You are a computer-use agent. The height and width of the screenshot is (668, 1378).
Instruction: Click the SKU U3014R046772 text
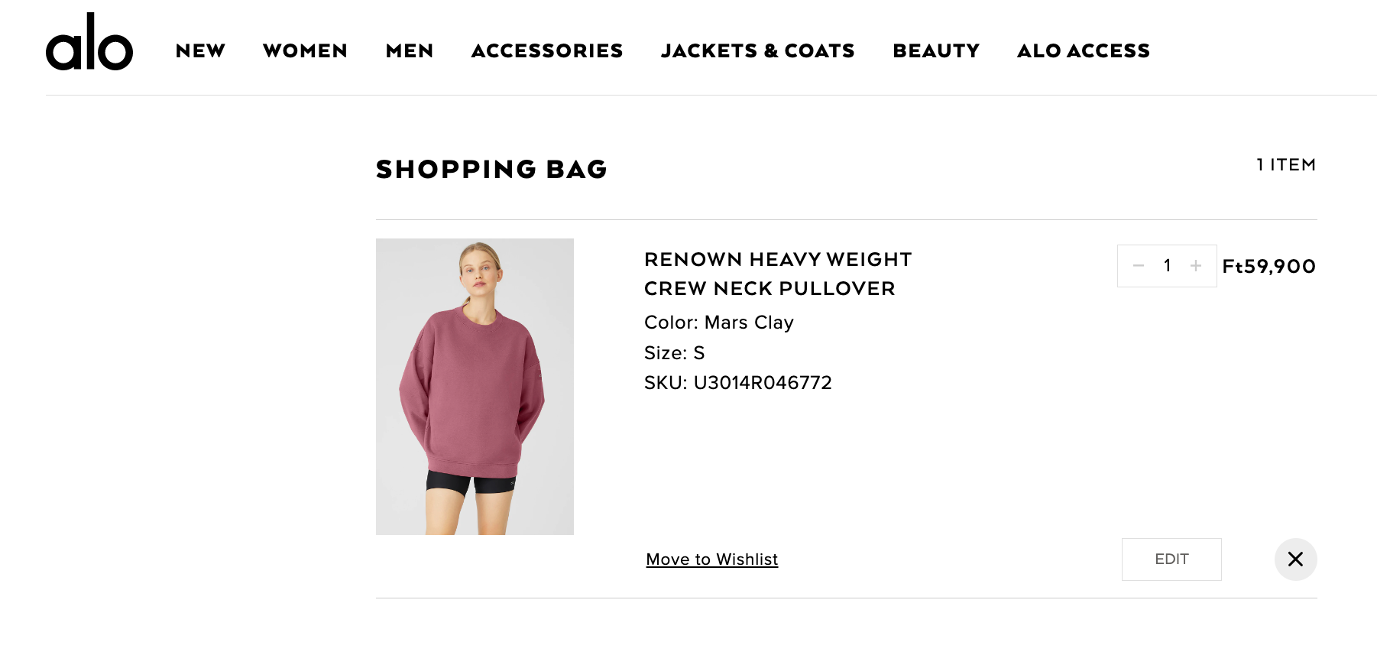[x=738, y=383]
